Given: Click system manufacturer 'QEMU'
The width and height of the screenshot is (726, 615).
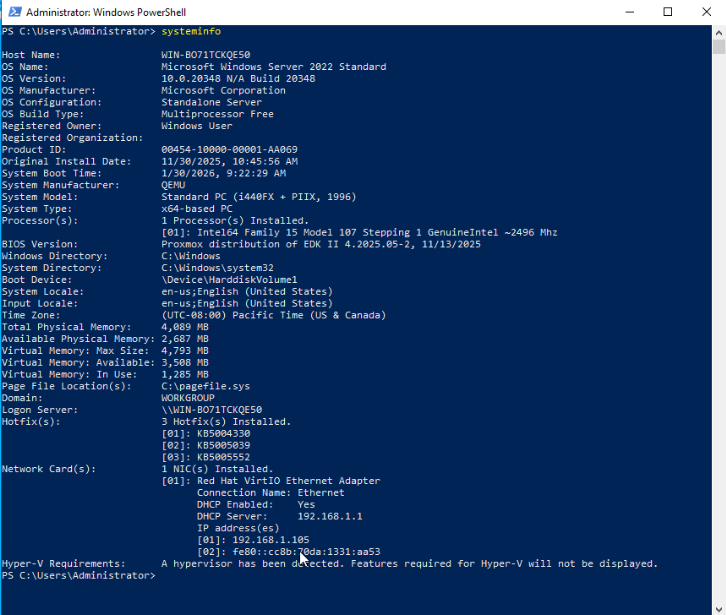Looking at the screenshot, I should [173, 185].
